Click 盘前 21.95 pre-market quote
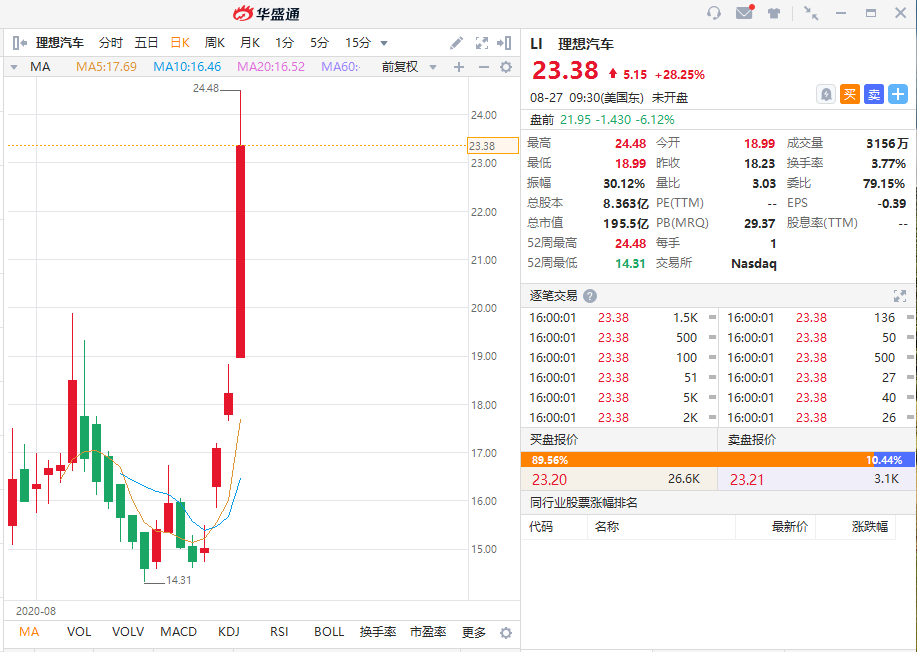The width and height of the screenshot is (917, 652). [602, 120]
